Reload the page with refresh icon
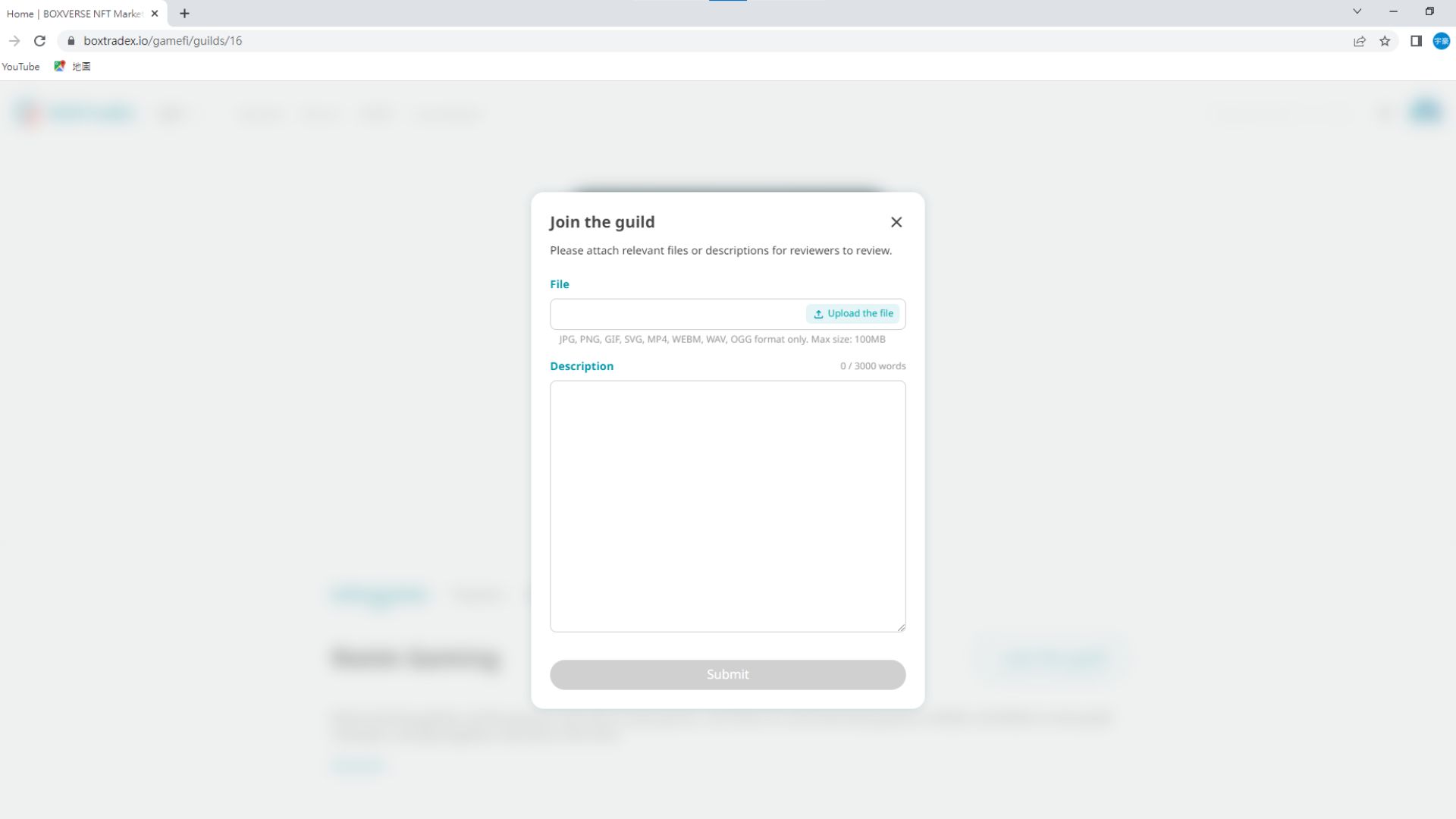Image resolution: width=1456 pixels, height=819 pixels. 40,41
